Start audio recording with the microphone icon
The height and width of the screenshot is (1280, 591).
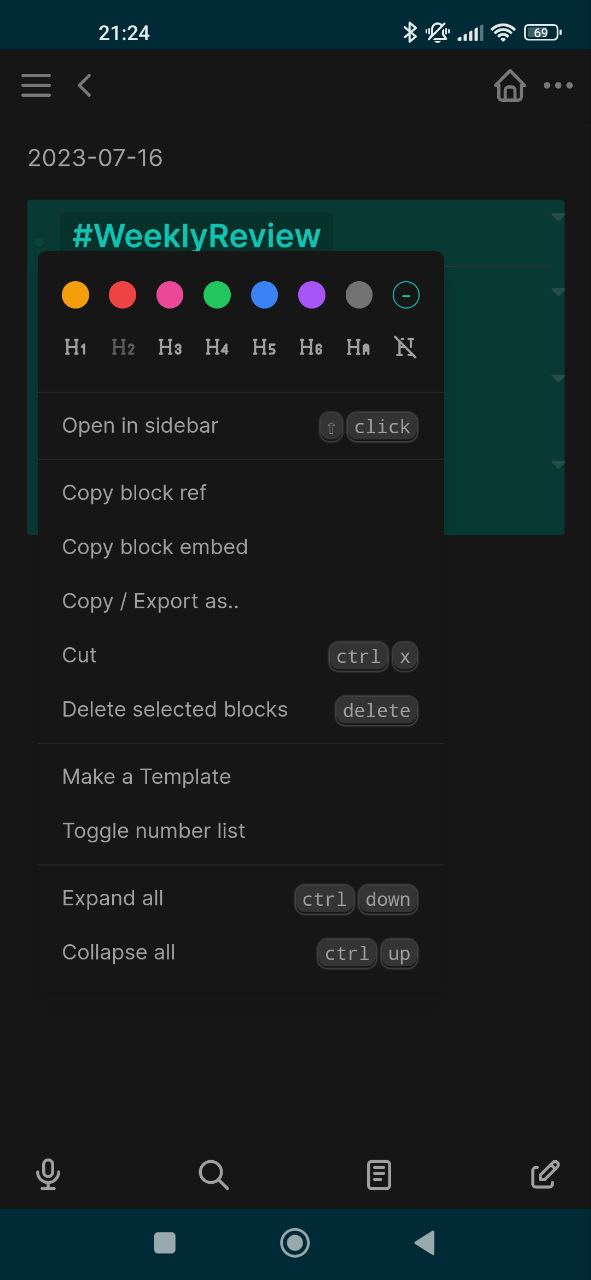point(48,1174)
